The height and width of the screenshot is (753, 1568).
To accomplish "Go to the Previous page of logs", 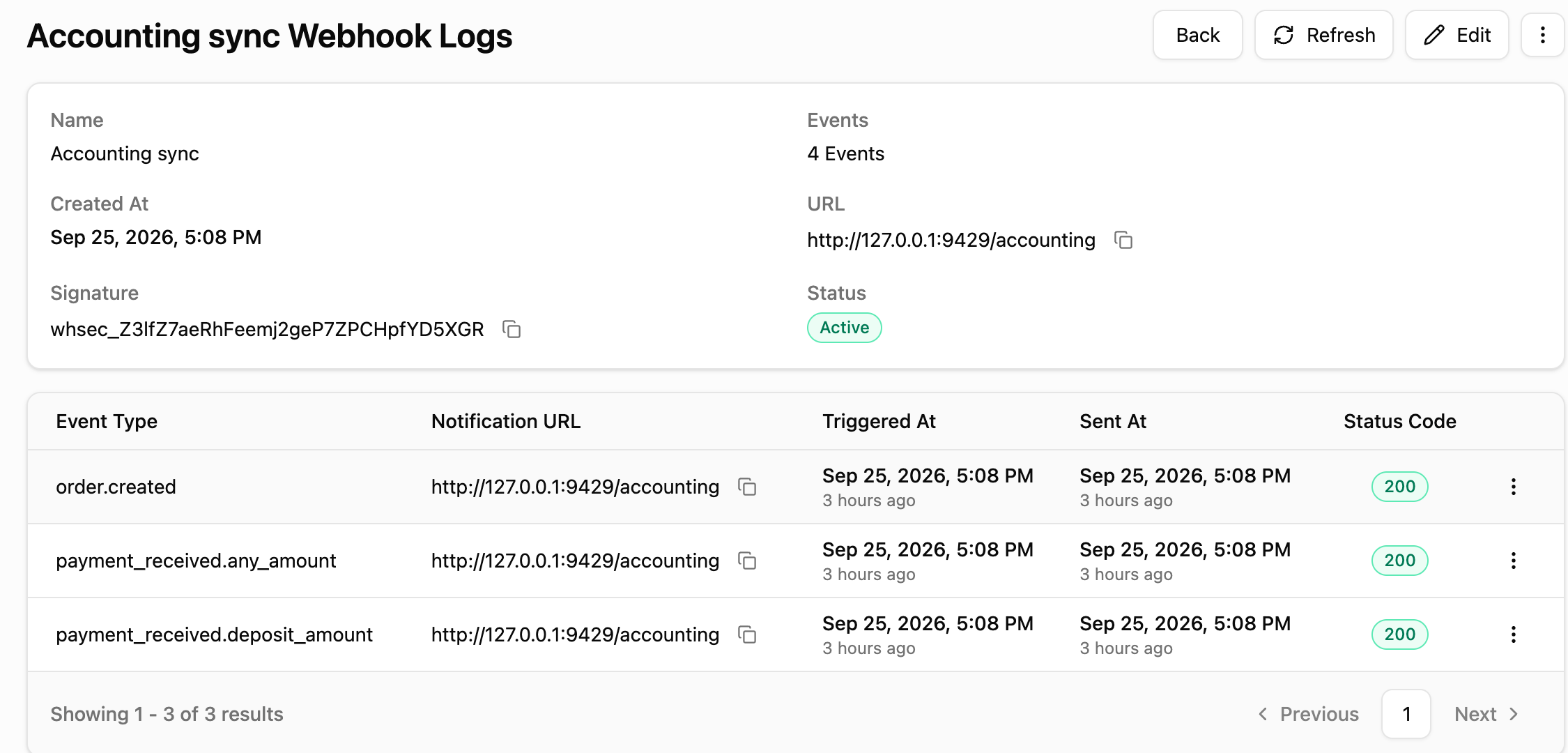I will (1308, 714).
